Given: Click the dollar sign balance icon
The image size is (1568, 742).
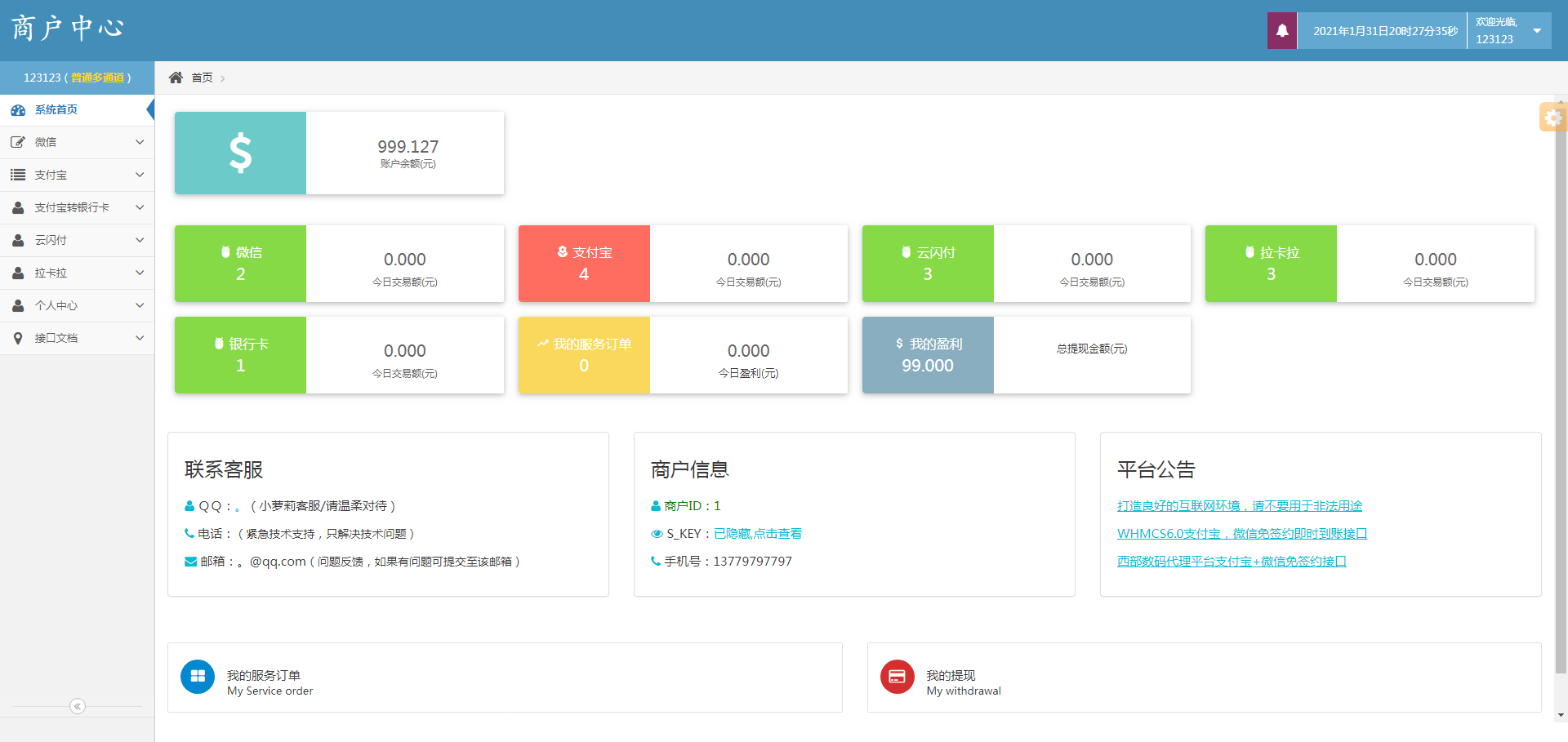Looking at the screenshot, I should pyautogui.click(x=240, y=153).
